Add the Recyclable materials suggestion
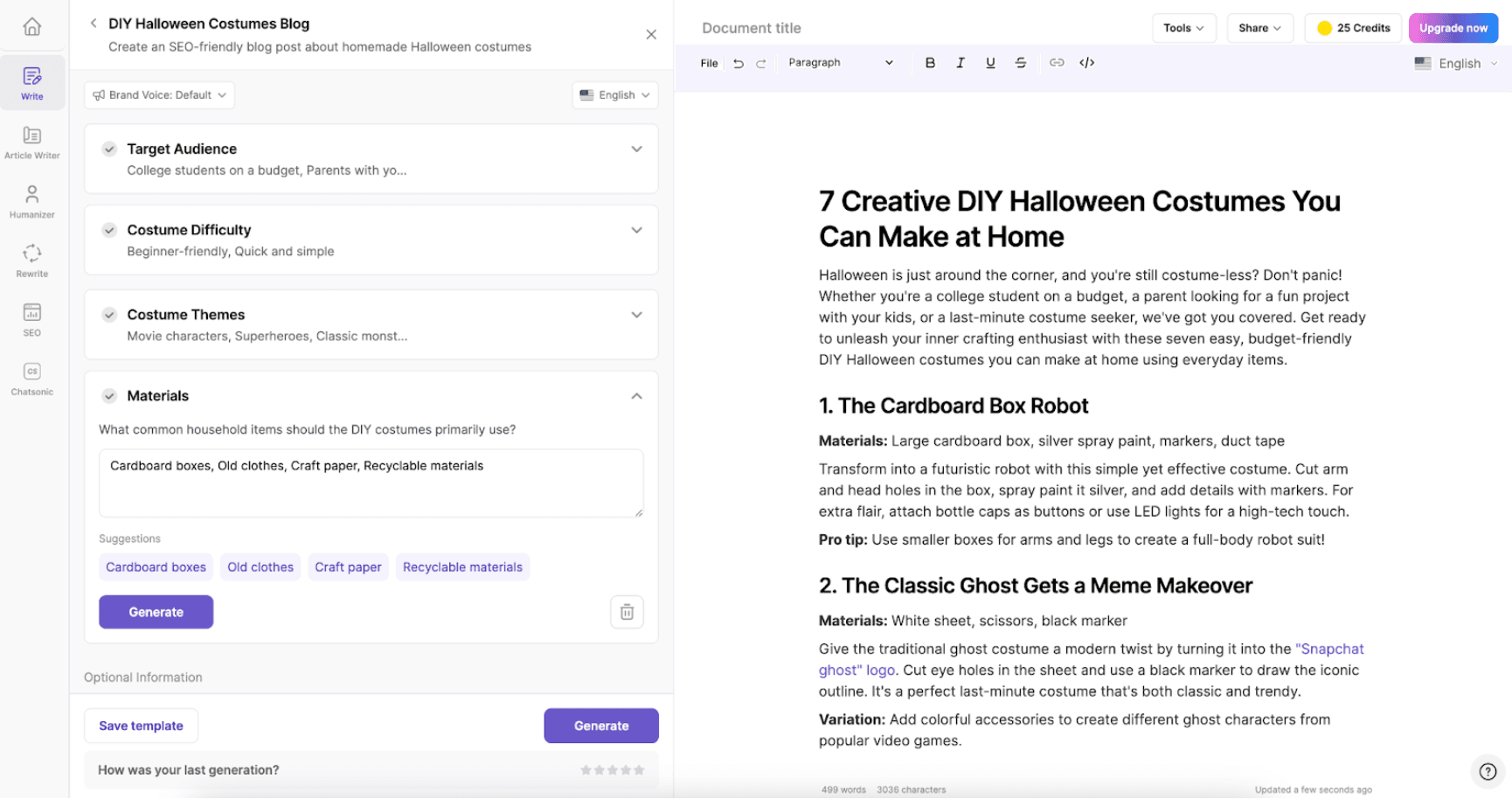 click(462, 567)
